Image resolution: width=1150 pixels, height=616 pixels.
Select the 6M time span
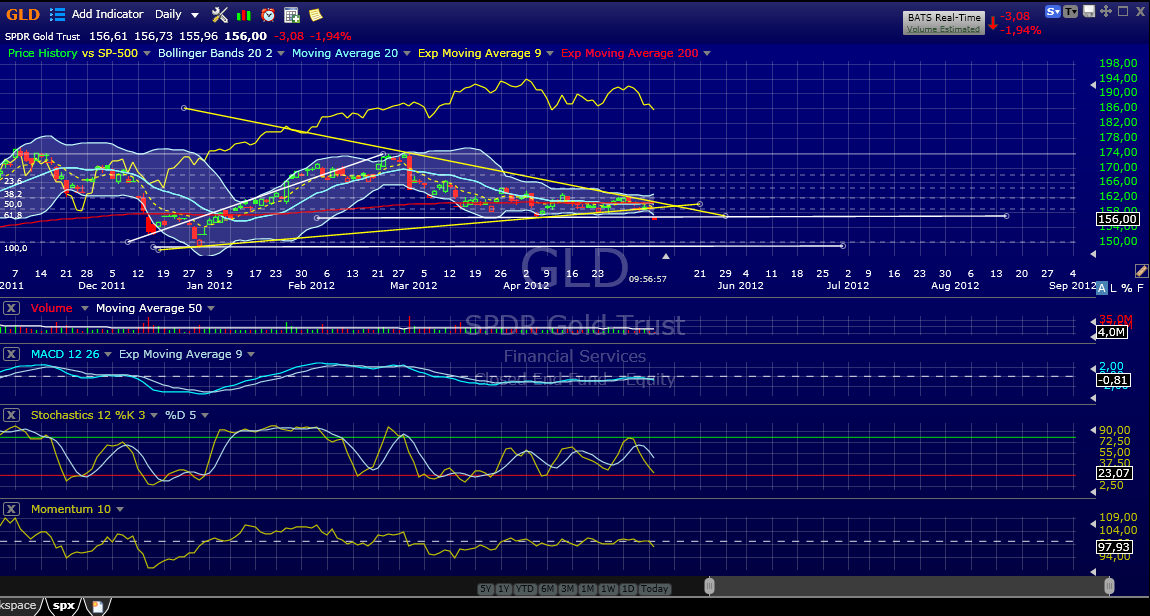[x=547, y=589]
